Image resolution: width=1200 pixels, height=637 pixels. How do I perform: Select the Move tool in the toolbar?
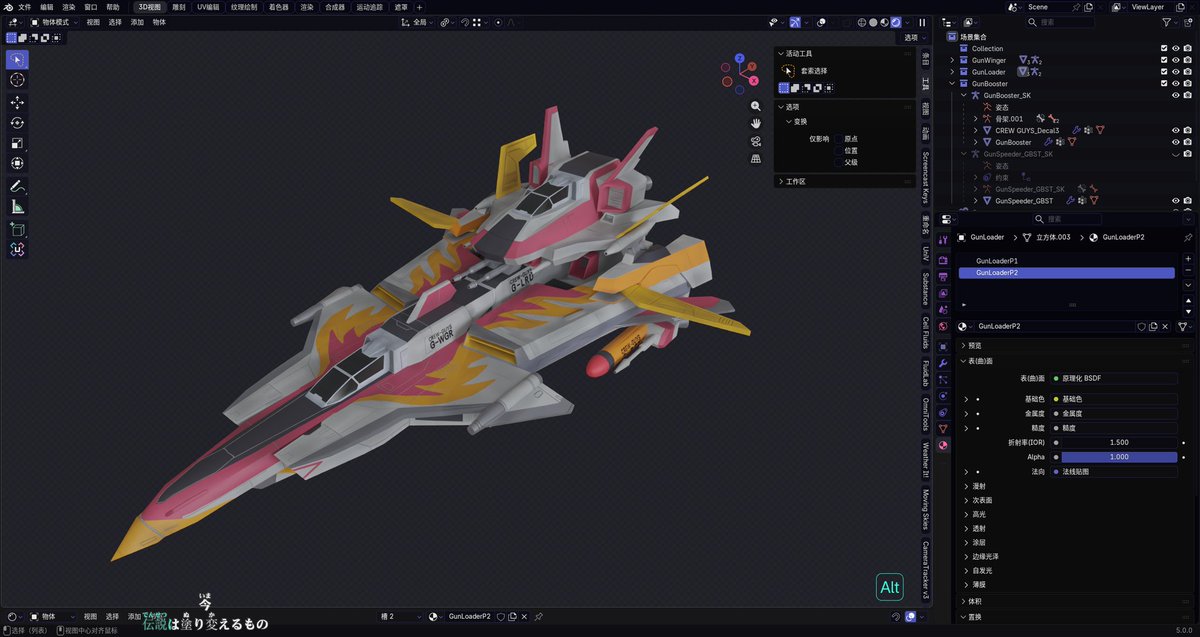pyautogui.click(x=16, y=102)
